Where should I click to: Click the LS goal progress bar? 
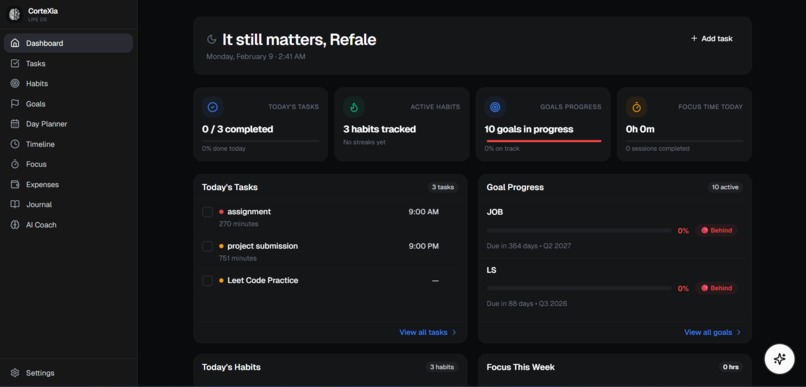[579, 288]
